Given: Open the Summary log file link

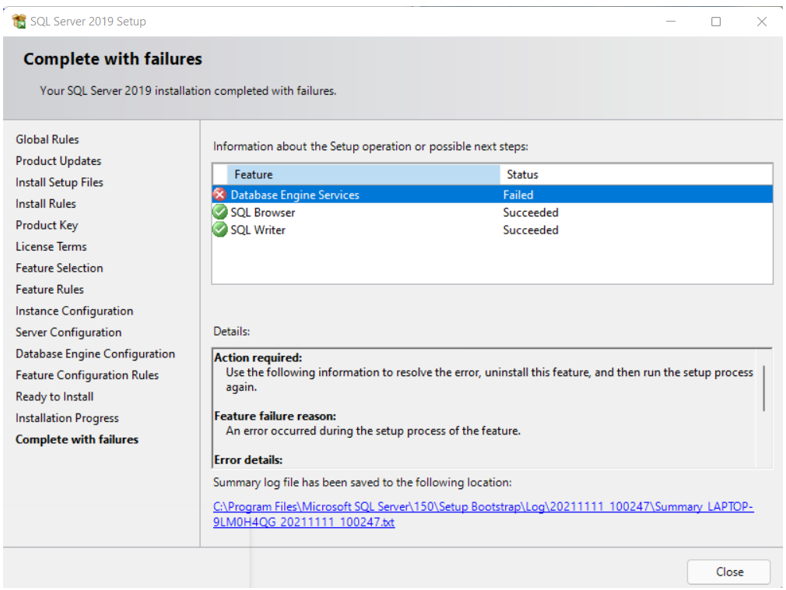Looking at the screenshot, I should coord(483,514).
